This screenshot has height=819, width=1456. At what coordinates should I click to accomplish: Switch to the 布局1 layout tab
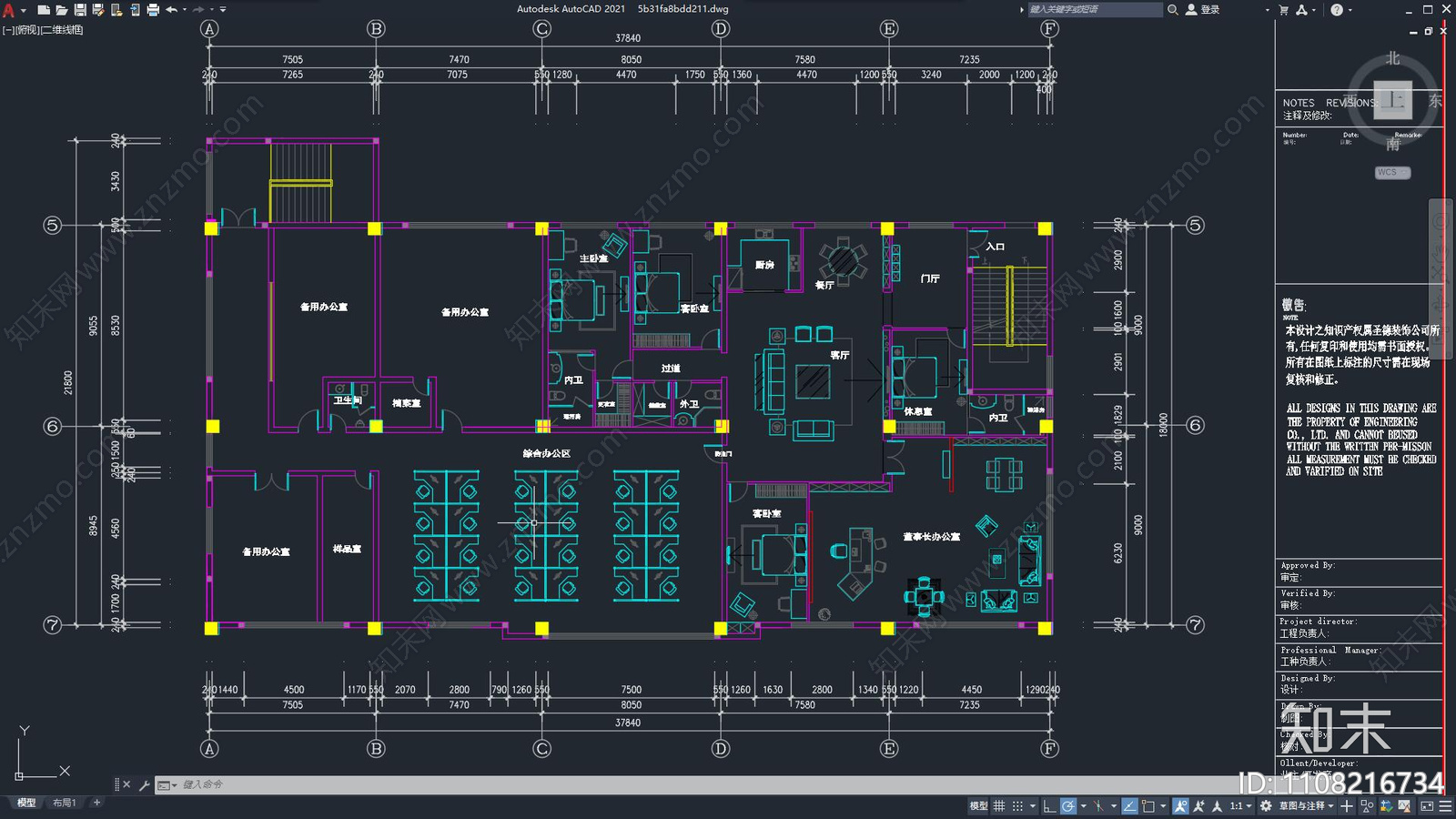[65, 803]
